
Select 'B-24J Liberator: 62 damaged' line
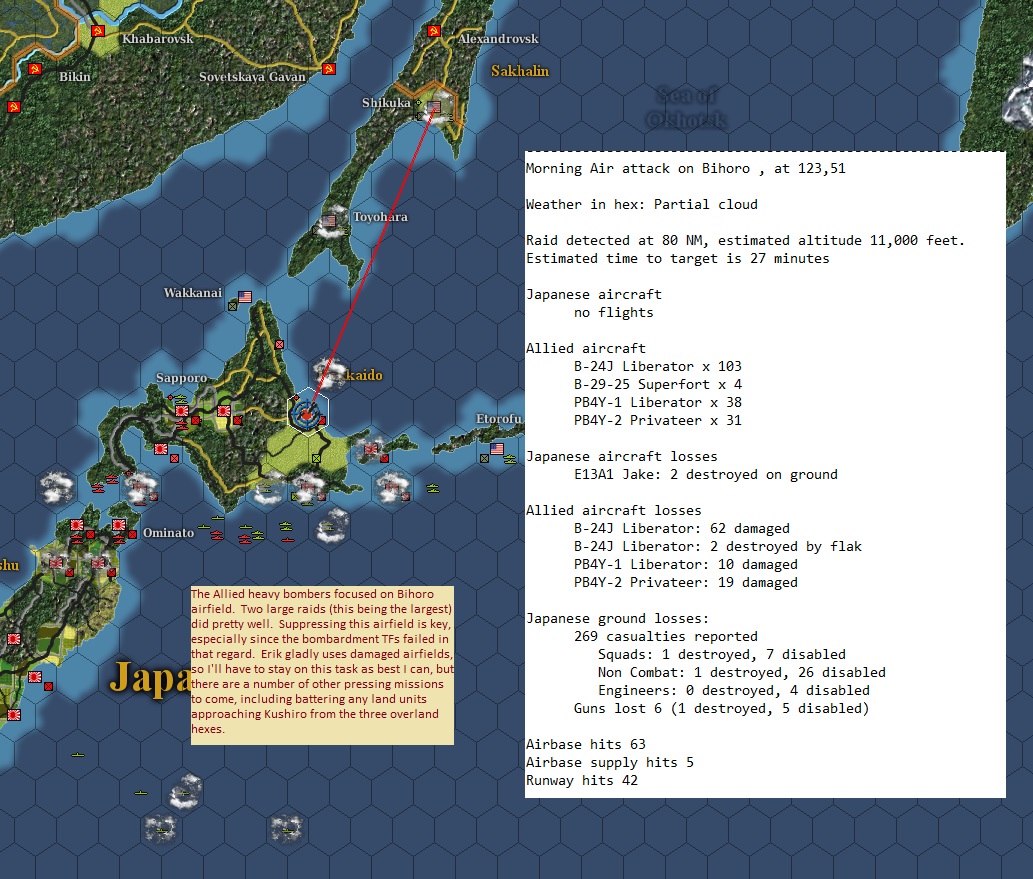tap(681, 528)
